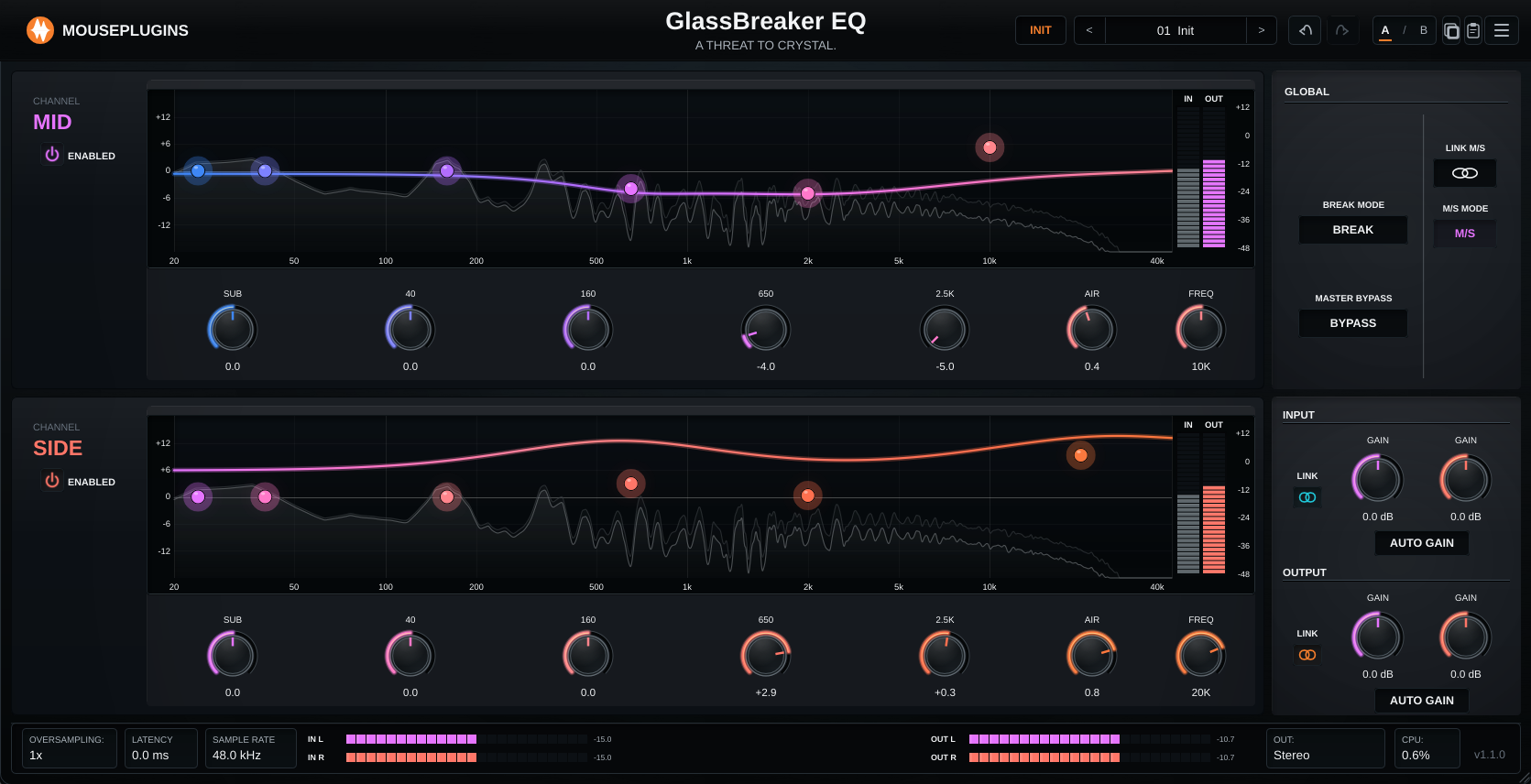Image resolution: width=1531 pixels, height=784 pixels.
Task: Toggle Side channel ENABLED label
Action: click(92, 482)
